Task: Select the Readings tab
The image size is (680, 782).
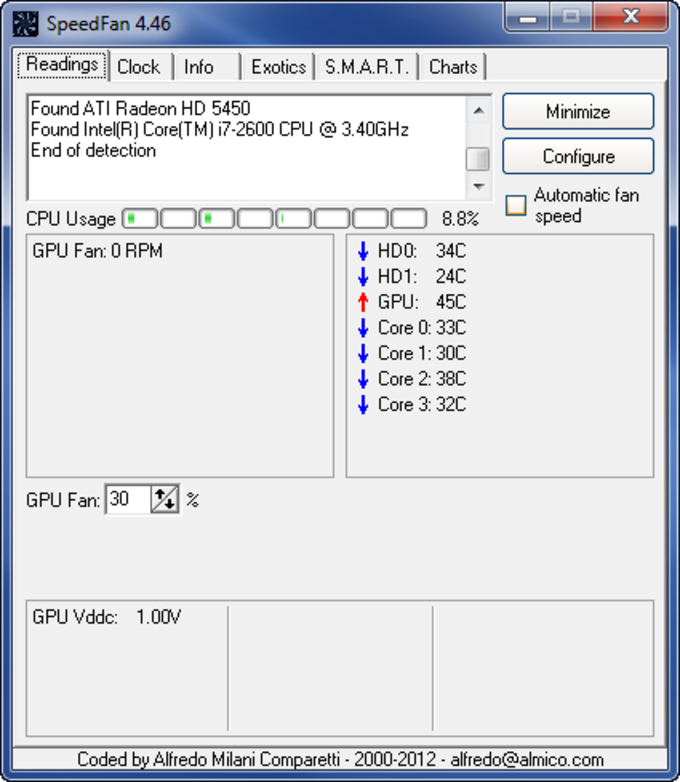Action: (62, 65)
